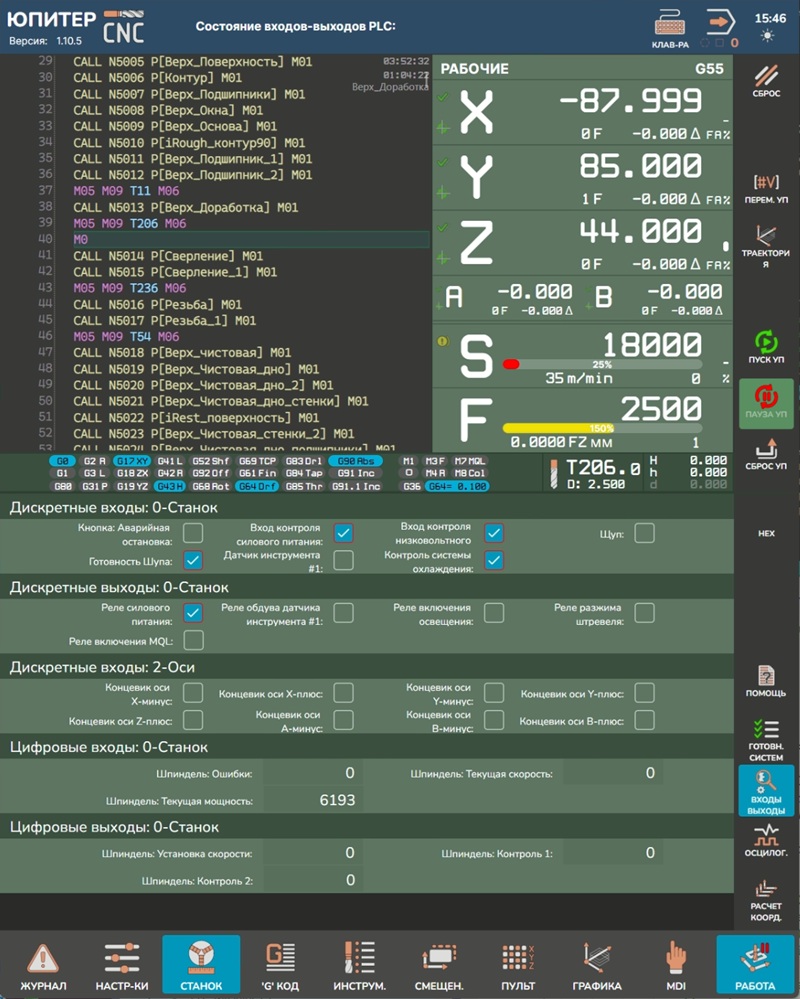The width and height of the screenshot is (800, 999).
Task: Show the ТРАЕКТОРИЯ trajectory view
Action: click(x=766, y=247)
